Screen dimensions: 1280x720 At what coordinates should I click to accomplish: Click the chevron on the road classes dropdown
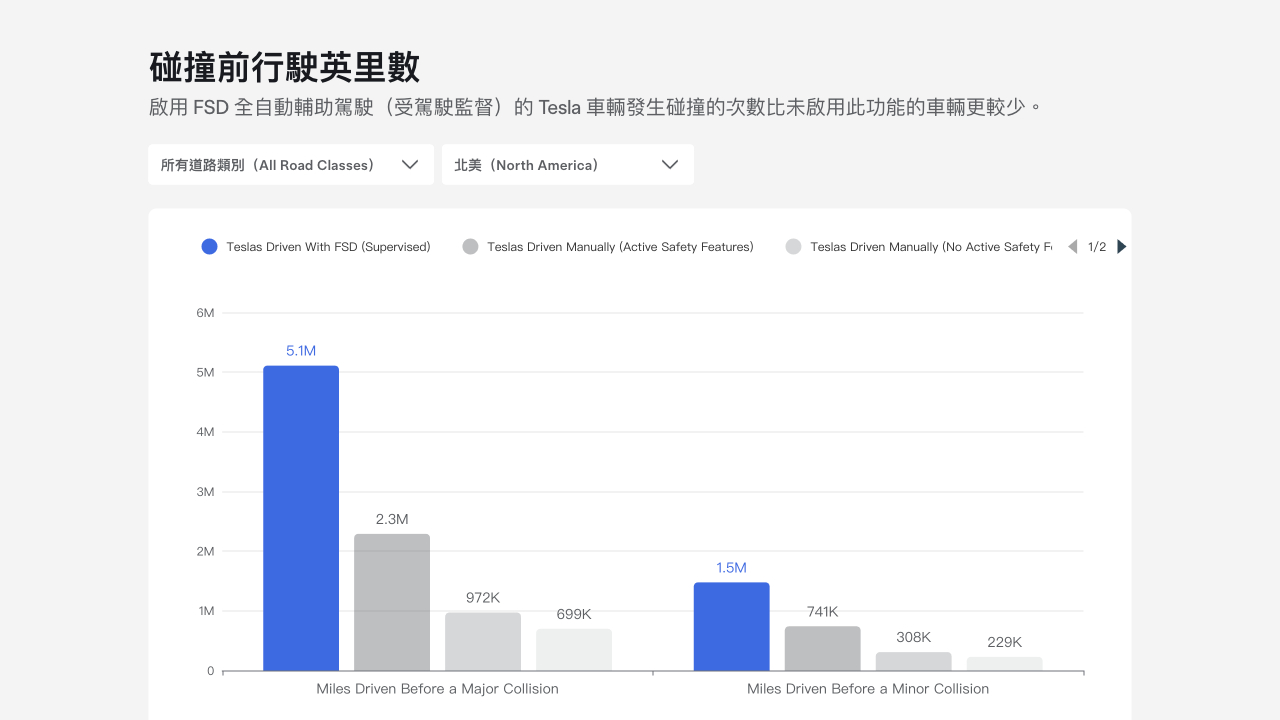[x=409, y=165]
